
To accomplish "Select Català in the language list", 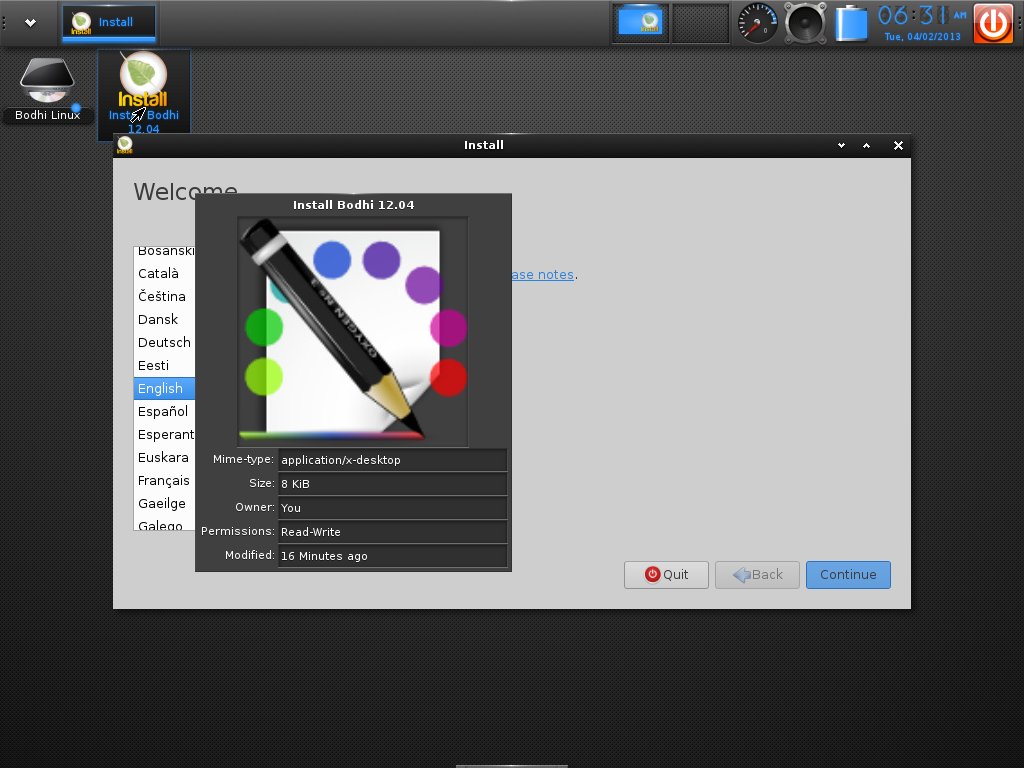I will [164, 273].
